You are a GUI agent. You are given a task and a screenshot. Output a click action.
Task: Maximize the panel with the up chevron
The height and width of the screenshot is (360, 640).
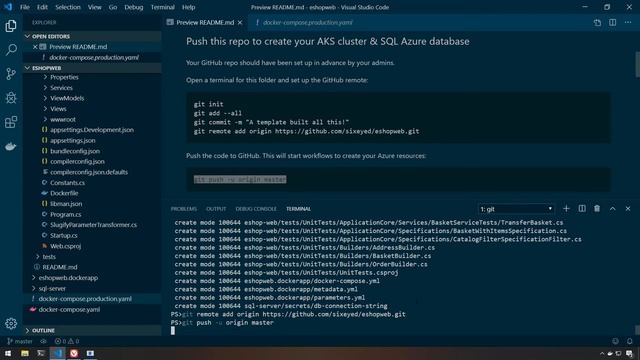(613, 209)
